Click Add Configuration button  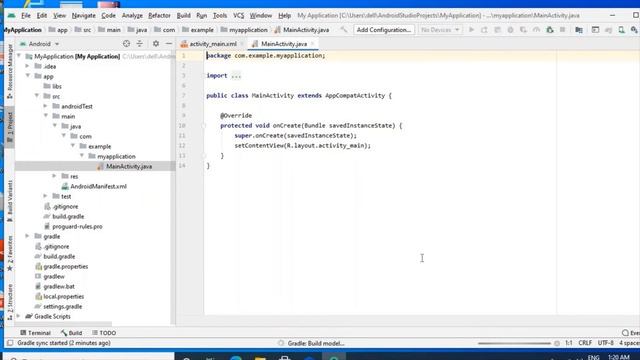point(384,30)
